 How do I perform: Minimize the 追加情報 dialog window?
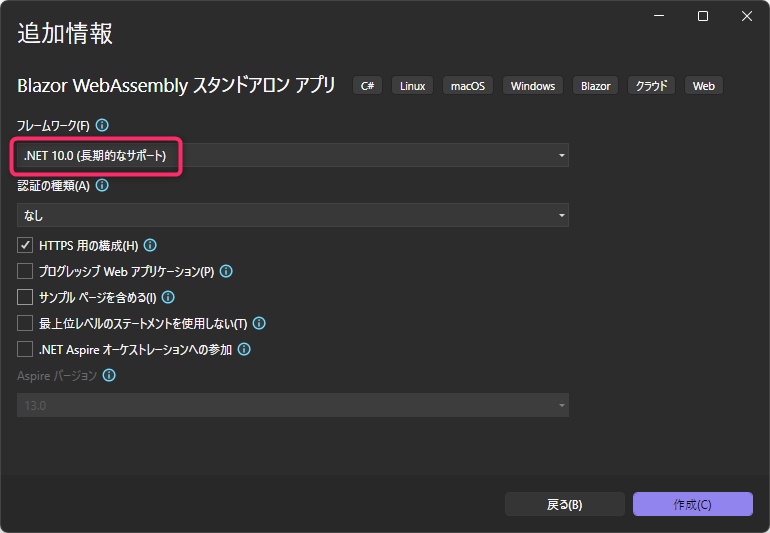click(x=659, y=16)
